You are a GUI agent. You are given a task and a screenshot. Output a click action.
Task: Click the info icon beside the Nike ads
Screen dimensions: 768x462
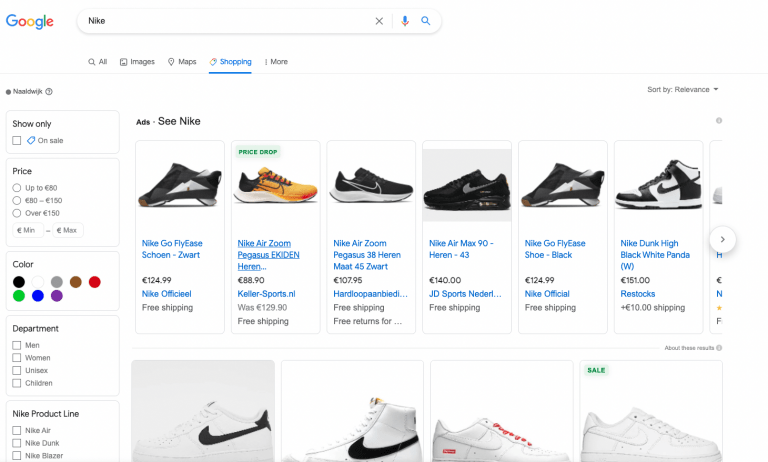(718, 121)
